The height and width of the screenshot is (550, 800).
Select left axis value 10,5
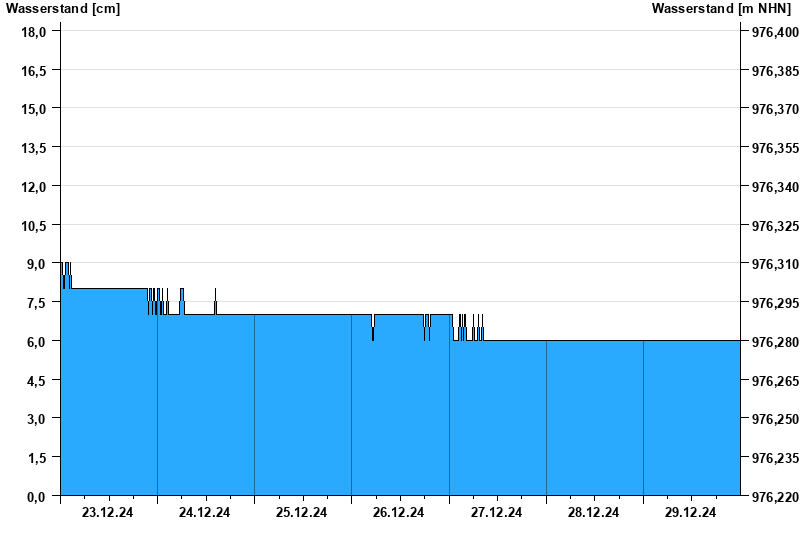coord(34,226)
